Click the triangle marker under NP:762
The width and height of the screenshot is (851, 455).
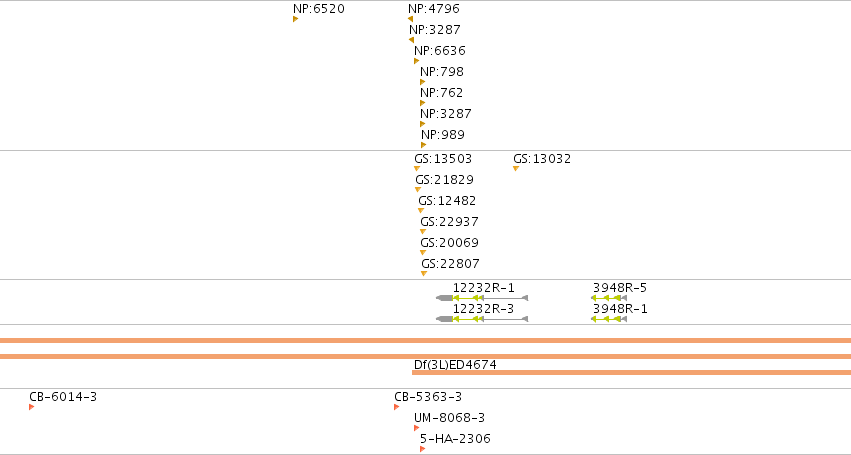point(422,103)
